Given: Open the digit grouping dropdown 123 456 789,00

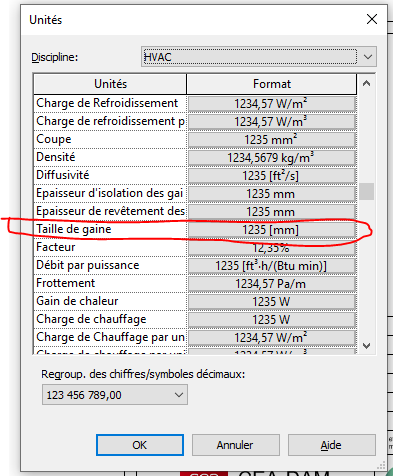Looking at the screenshot, I should click(x=115, y=395).
